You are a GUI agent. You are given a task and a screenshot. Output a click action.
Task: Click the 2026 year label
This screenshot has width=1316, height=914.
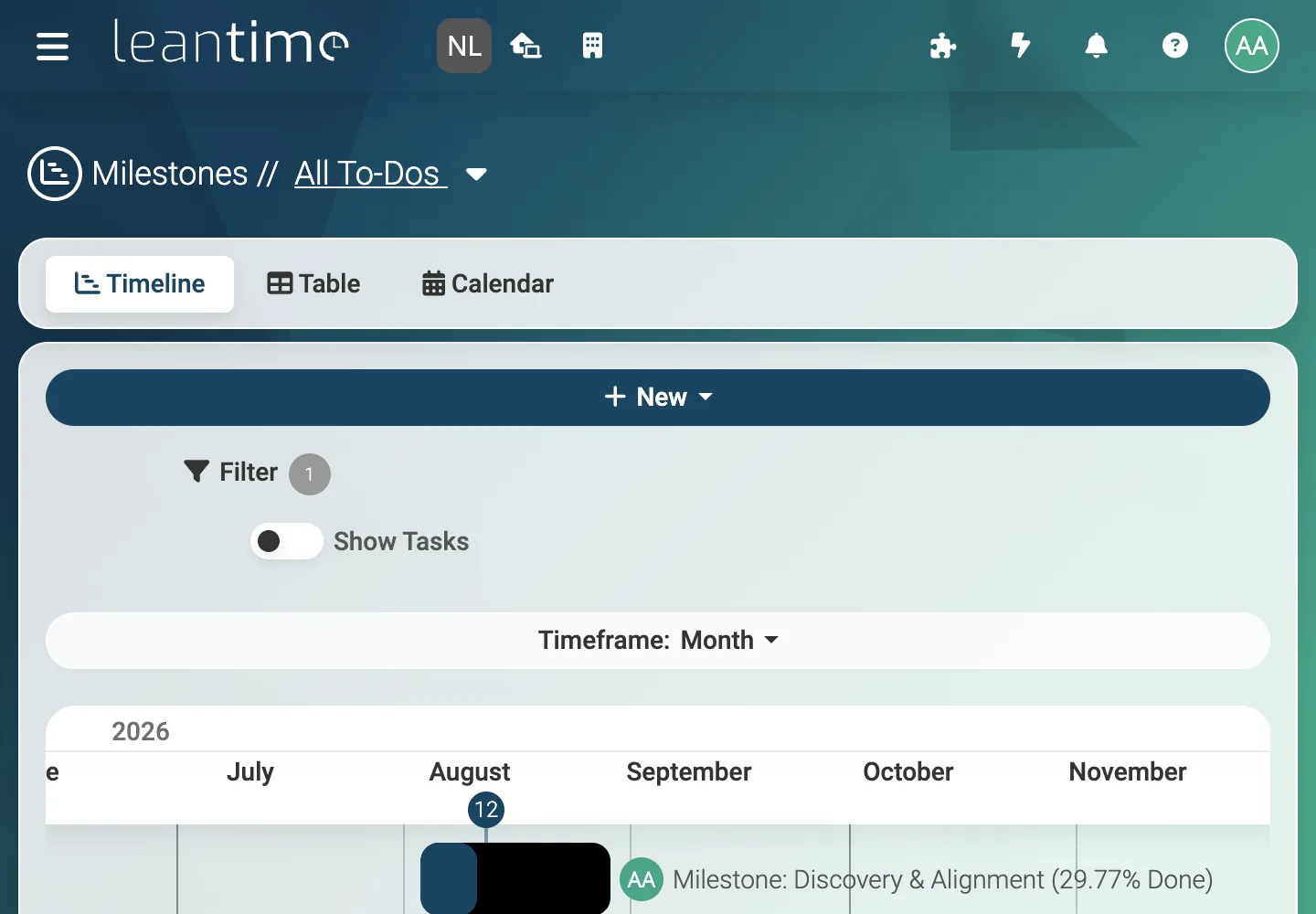pyautogui.click(x=141, y=731)
